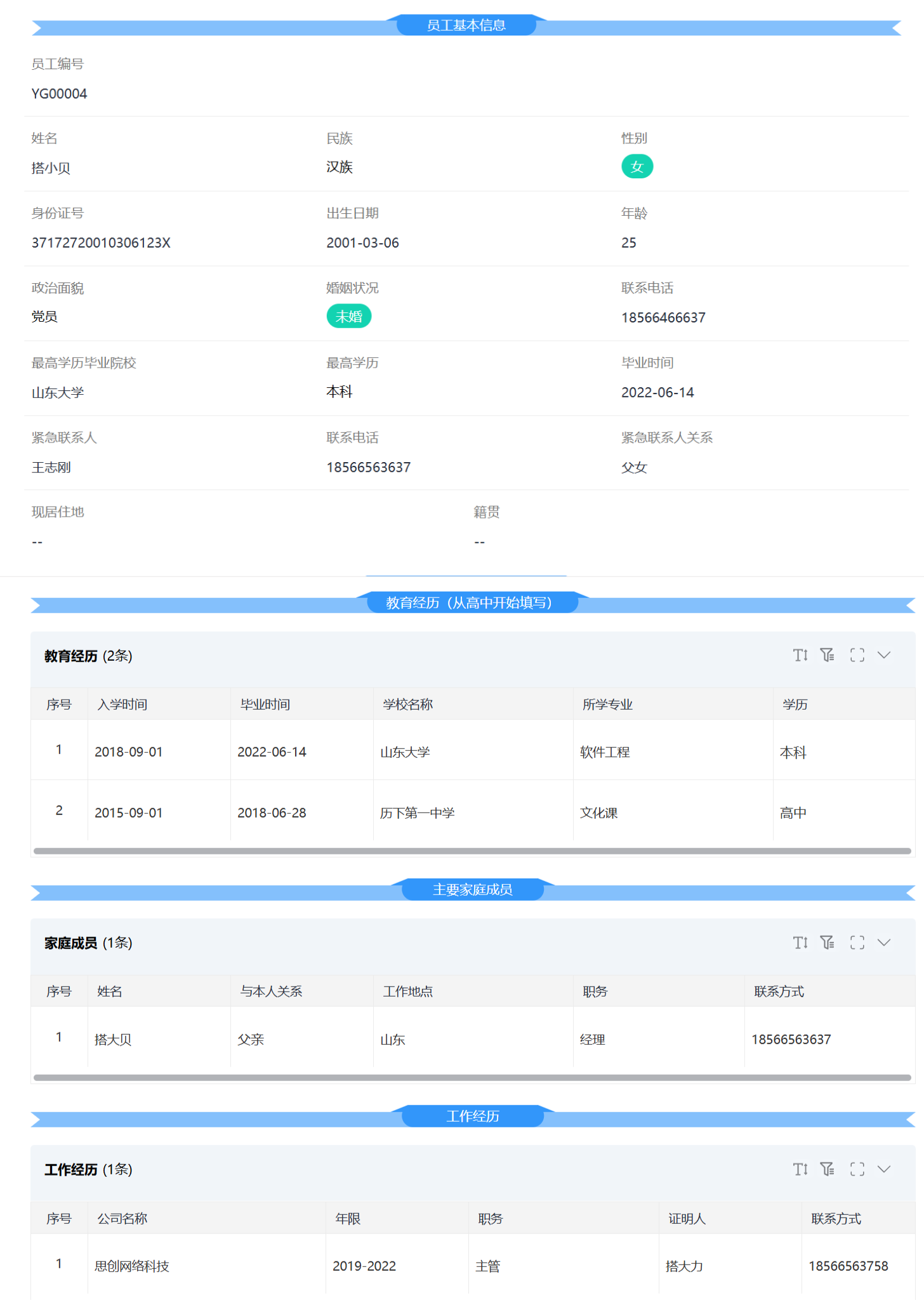The image size is (924, 1300).
Task: Click the horizontal scrollbar under 教育经历 table
Action: (472, 851)
